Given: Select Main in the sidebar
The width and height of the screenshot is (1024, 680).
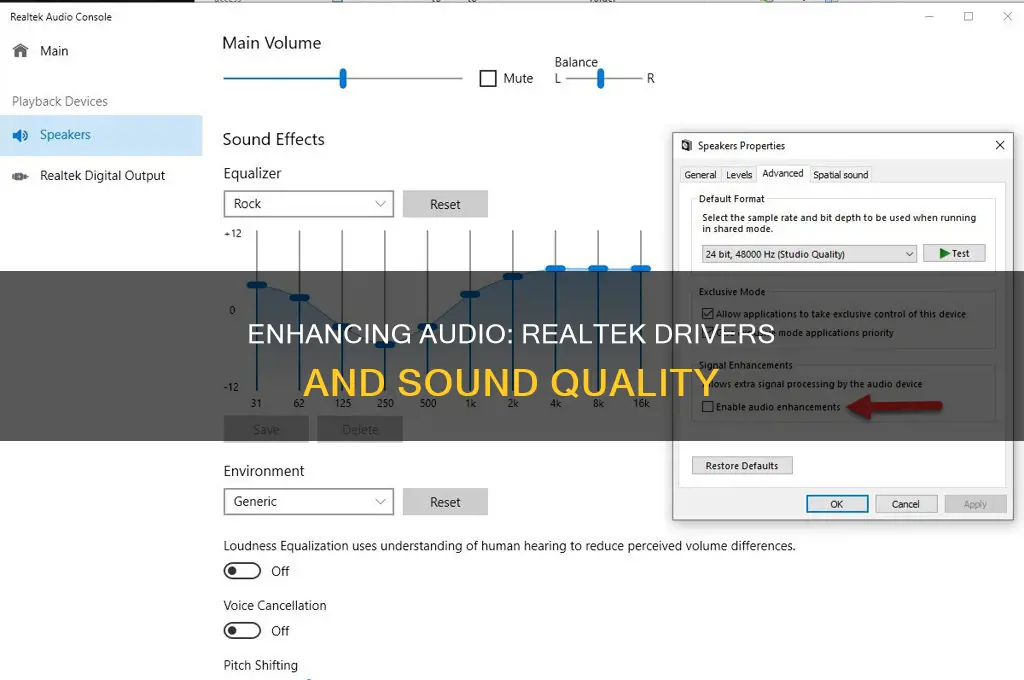Looking at the screenshot, I should pyautogui.click(x=54, y=51).
